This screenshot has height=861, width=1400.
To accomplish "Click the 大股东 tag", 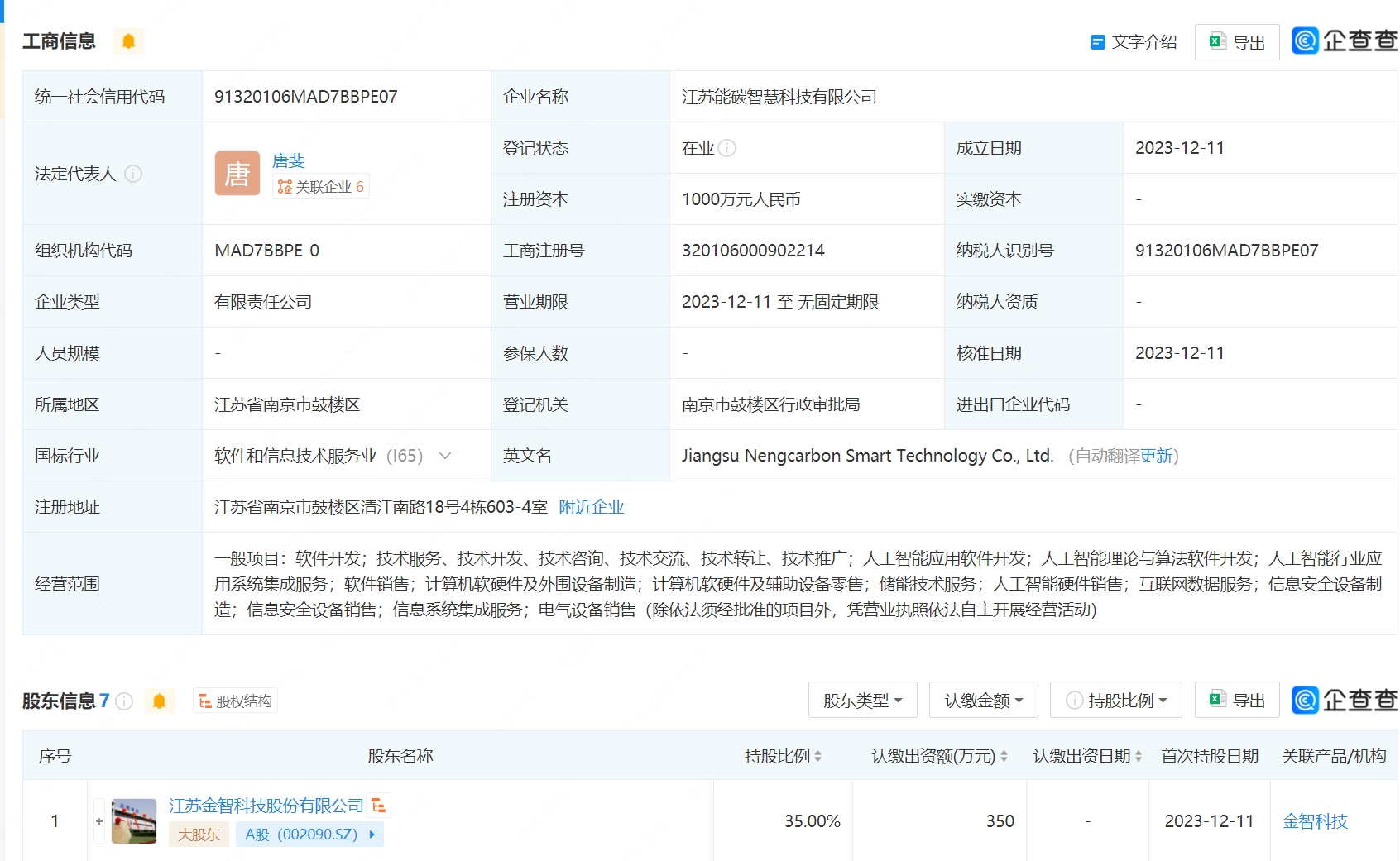I will (x=199, y=835).
